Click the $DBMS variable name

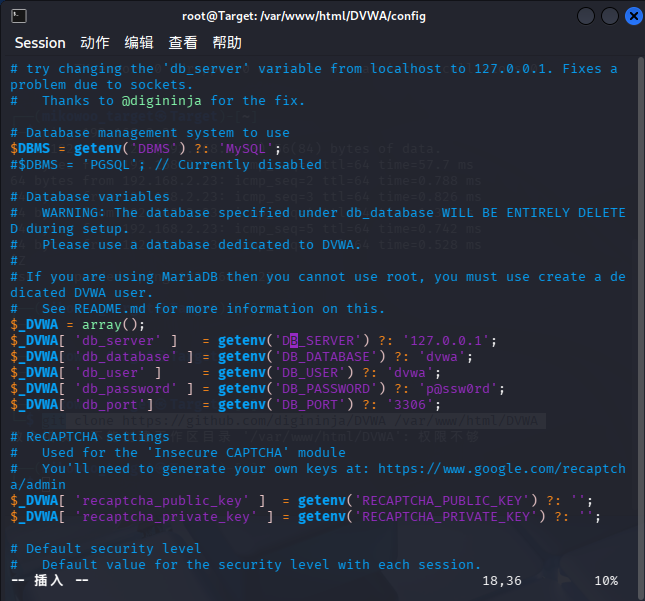tap(30, 149)
